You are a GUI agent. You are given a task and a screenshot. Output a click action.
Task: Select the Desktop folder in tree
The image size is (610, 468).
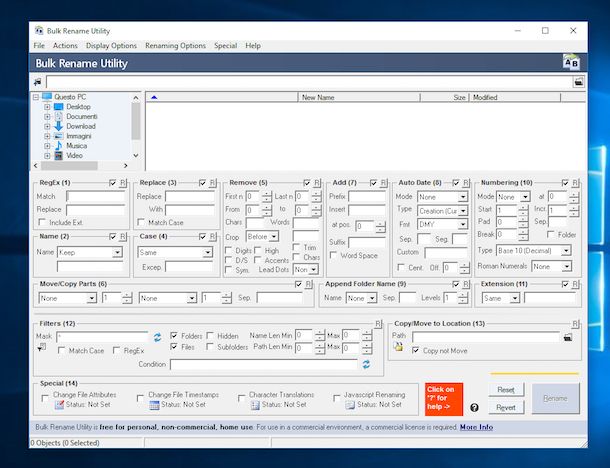(78, 107)
